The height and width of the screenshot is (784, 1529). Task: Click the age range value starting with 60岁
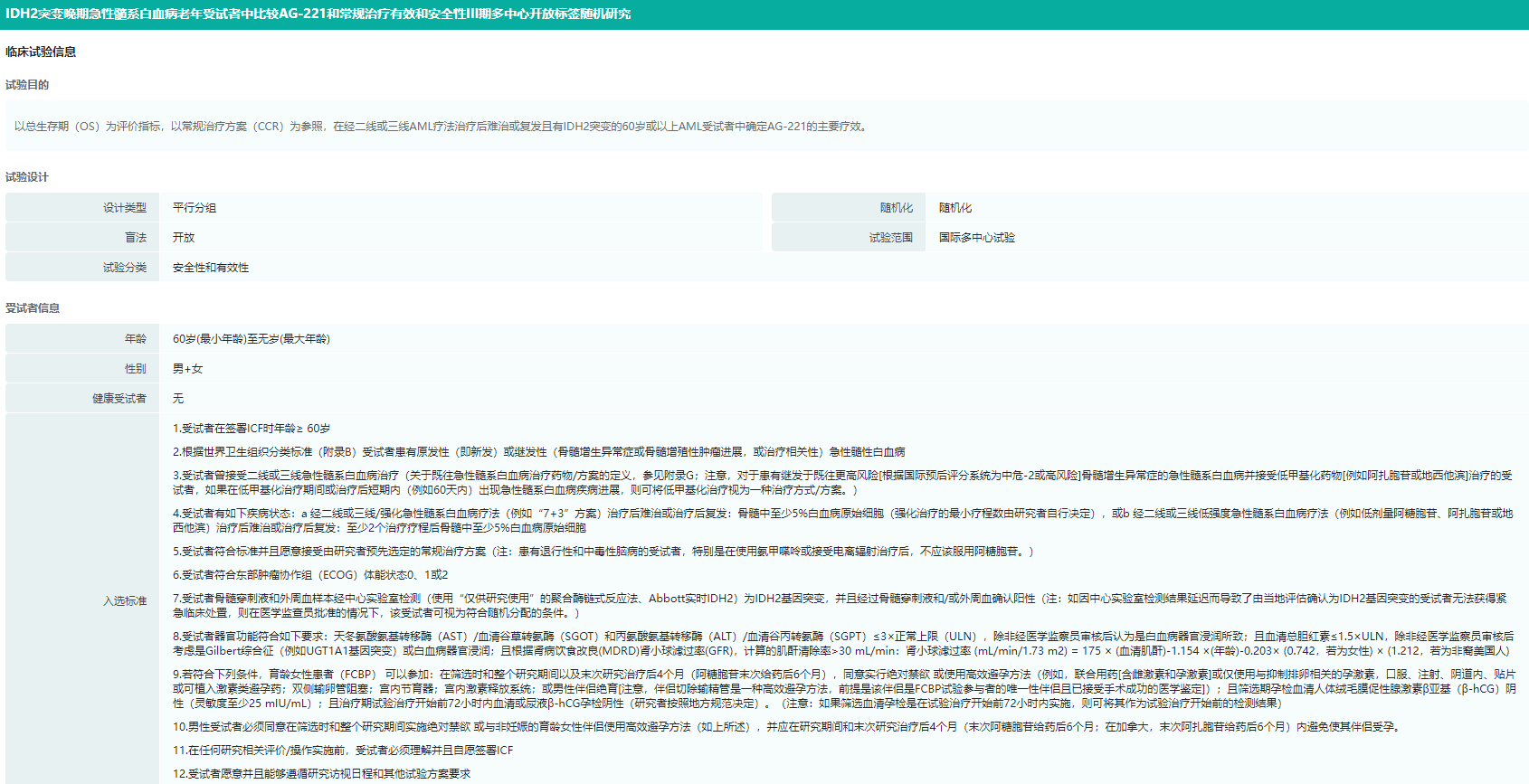[x=252, y=339]
